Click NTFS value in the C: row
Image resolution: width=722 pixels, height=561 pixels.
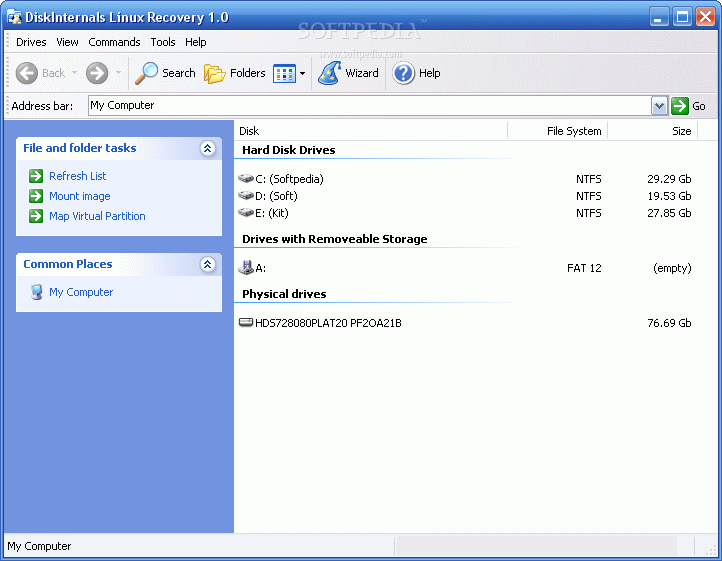click(x=588, y=179)
